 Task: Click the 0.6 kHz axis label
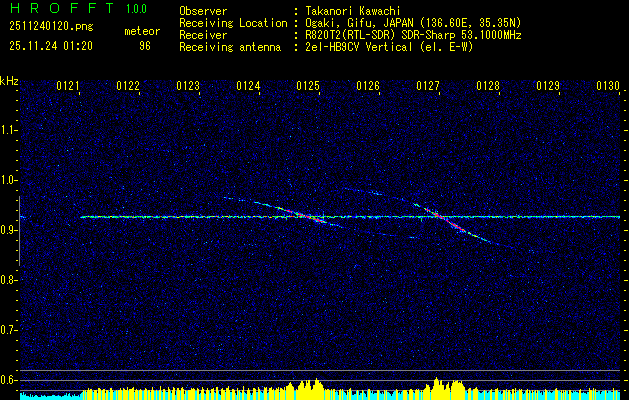pyautogui.click(x=8, y=380)
